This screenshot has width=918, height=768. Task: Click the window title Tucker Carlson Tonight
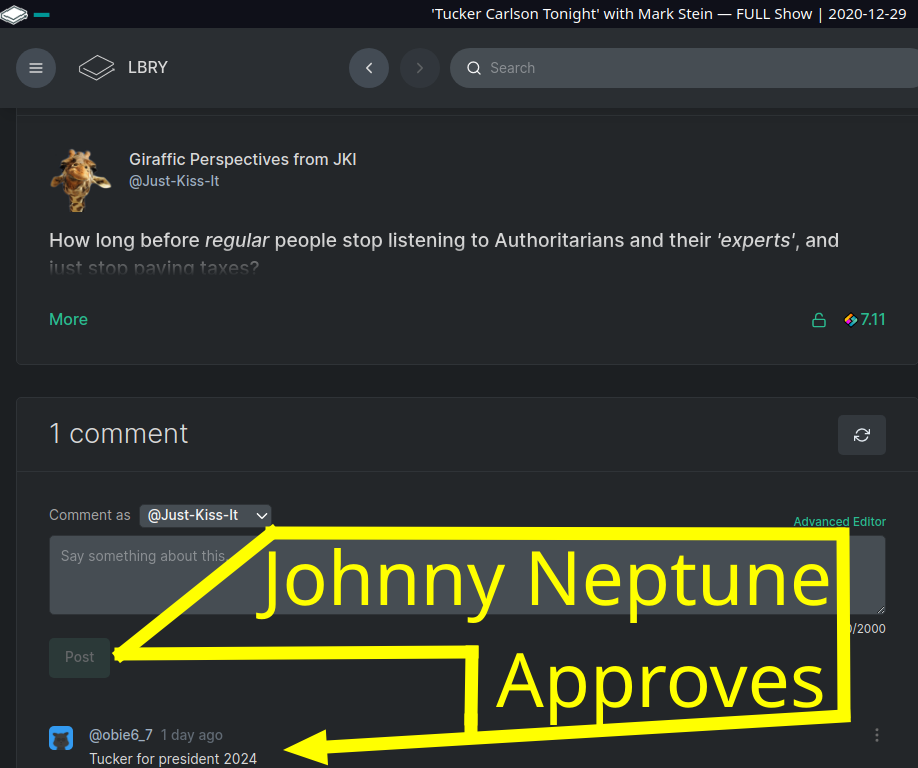pyautogui.click(x=669, y=14)
